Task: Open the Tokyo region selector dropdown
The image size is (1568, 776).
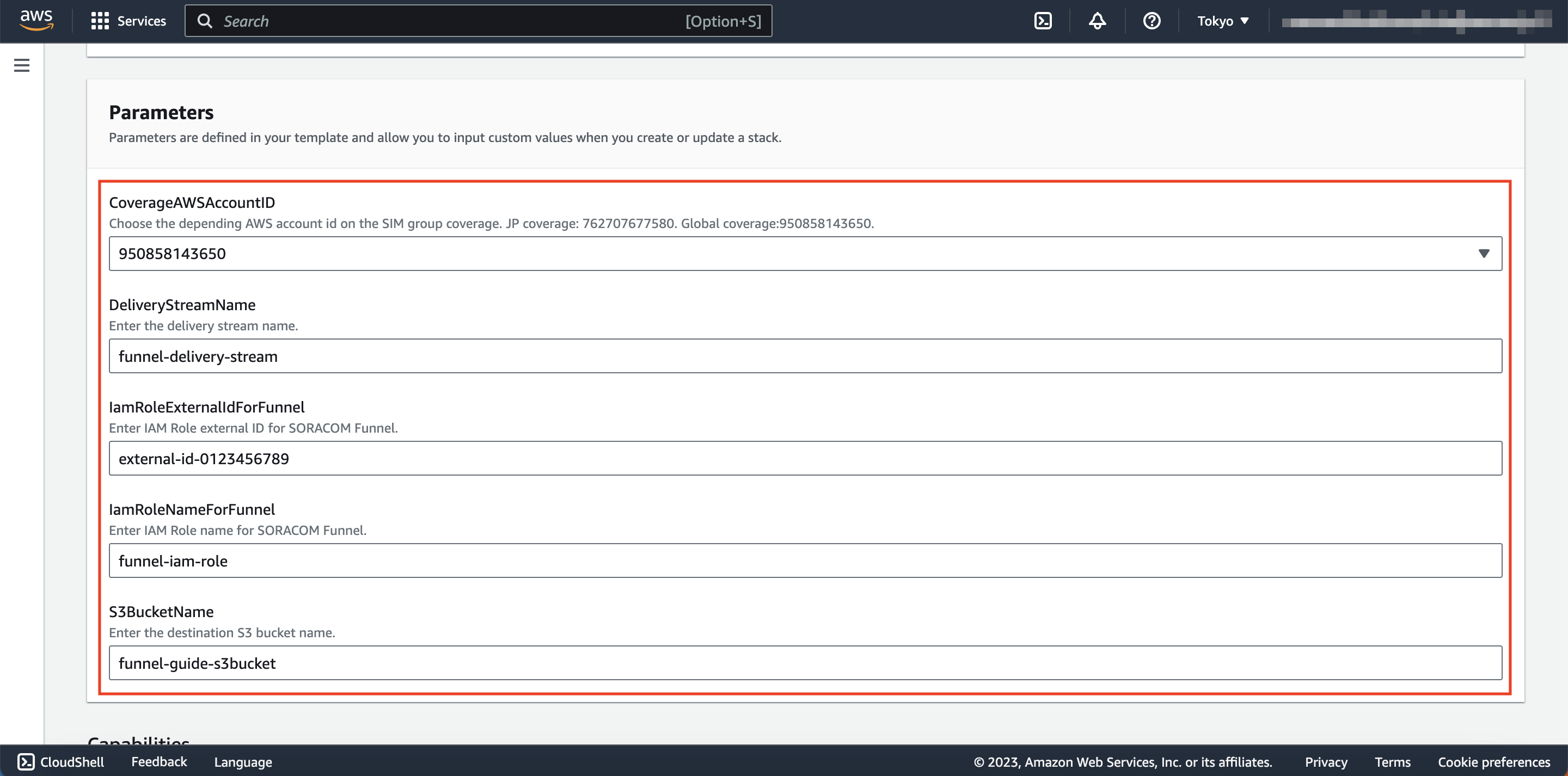Action: point(1223,20)
